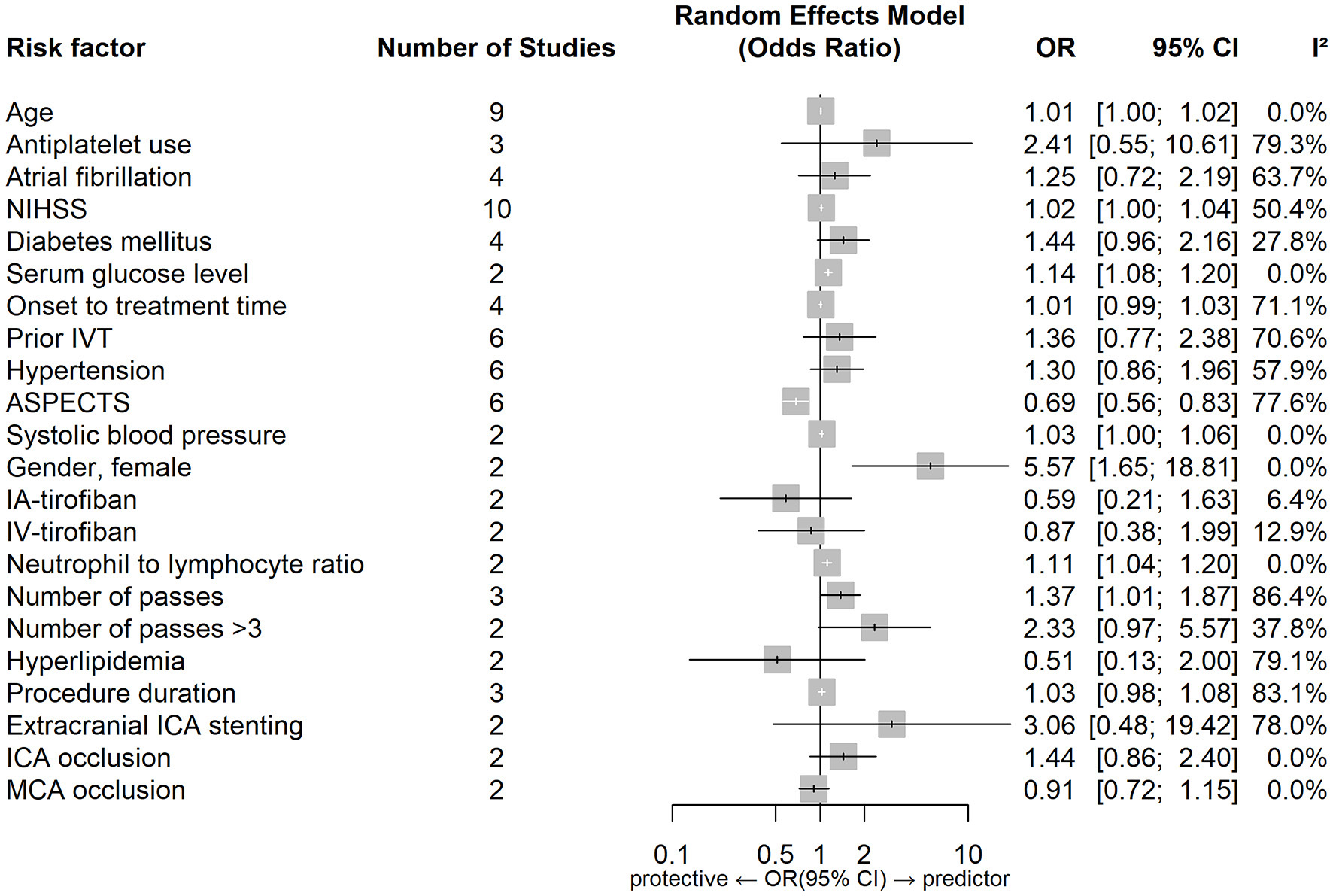Viewport: 1333px width, 896px height.
Task: Select the "Atrial fibrillation" risk factor label
Action: (x=99, y=177)
